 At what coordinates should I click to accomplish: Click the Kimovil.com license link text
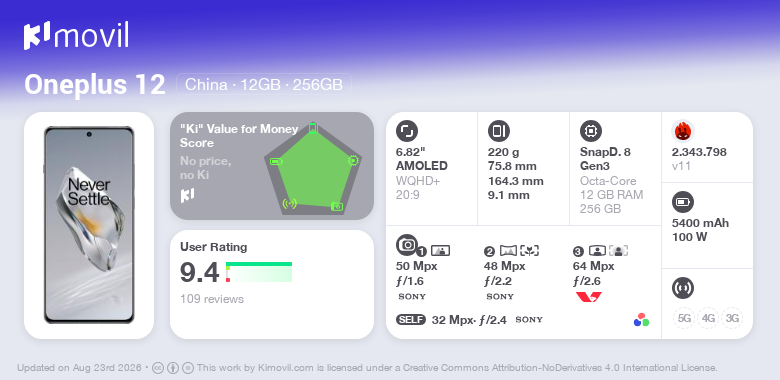click(286, 368)
